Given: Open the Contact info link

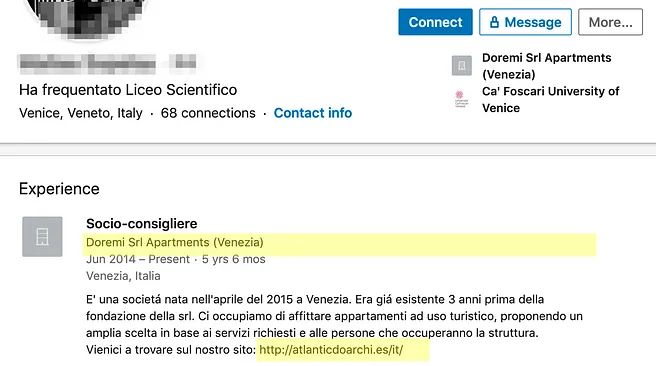Looking at the screenshot, I should (313, 113).
